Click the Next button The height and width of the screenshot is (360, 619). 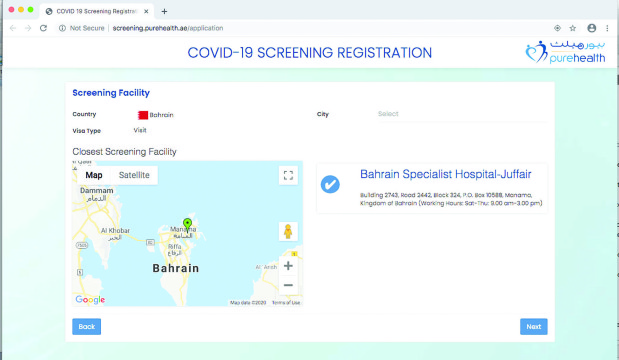534,326
